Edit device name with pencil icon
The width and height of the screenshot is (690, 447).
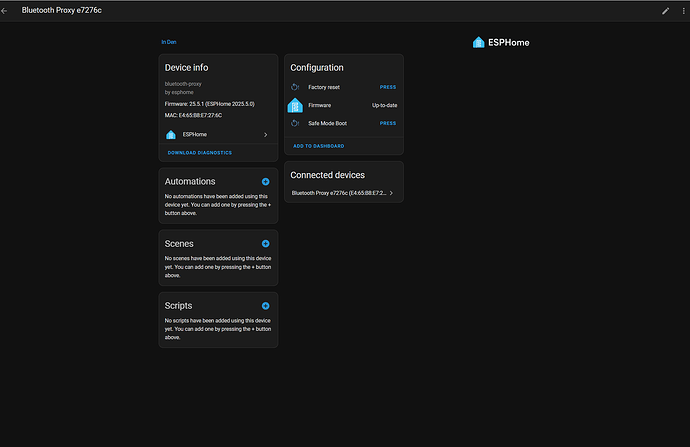click(x=665, y=11)
